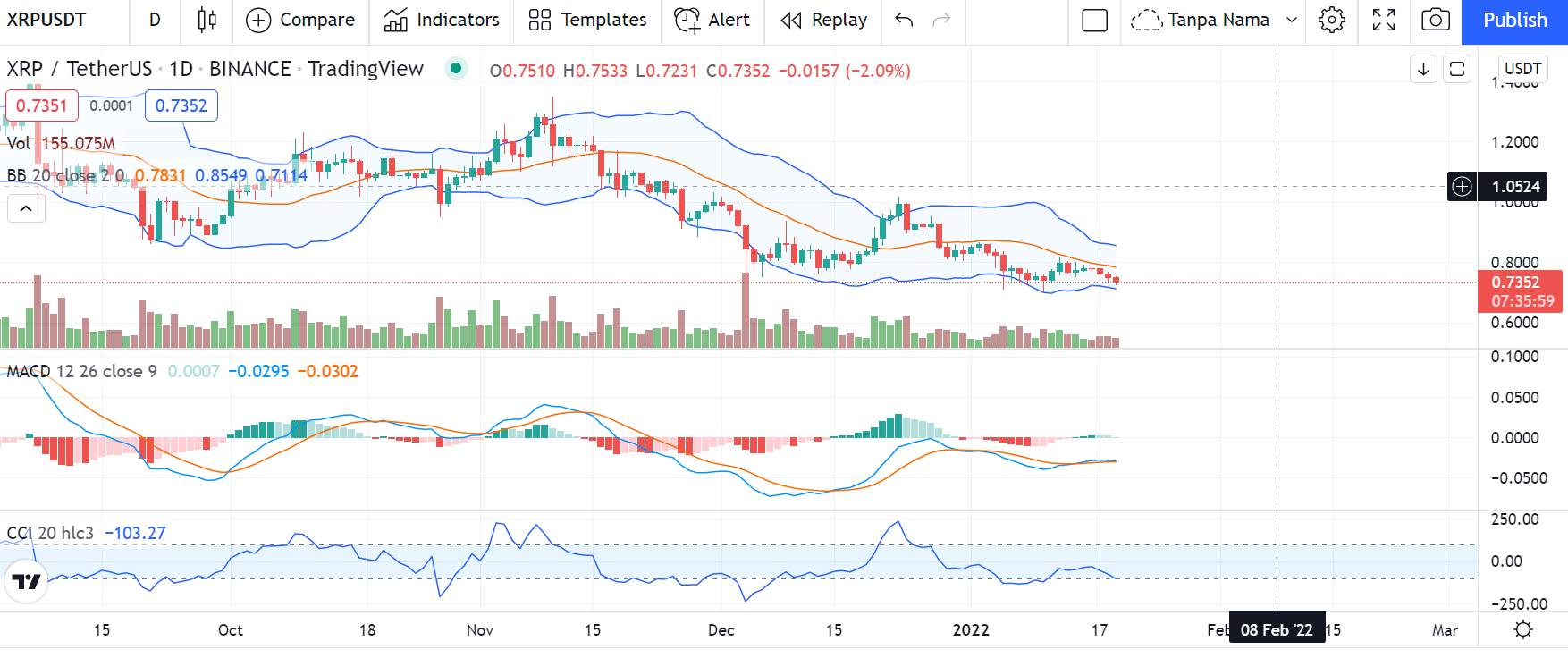1568x658 pixels.
Task: Click the Nov label on time axis
Action: [480, 629]
